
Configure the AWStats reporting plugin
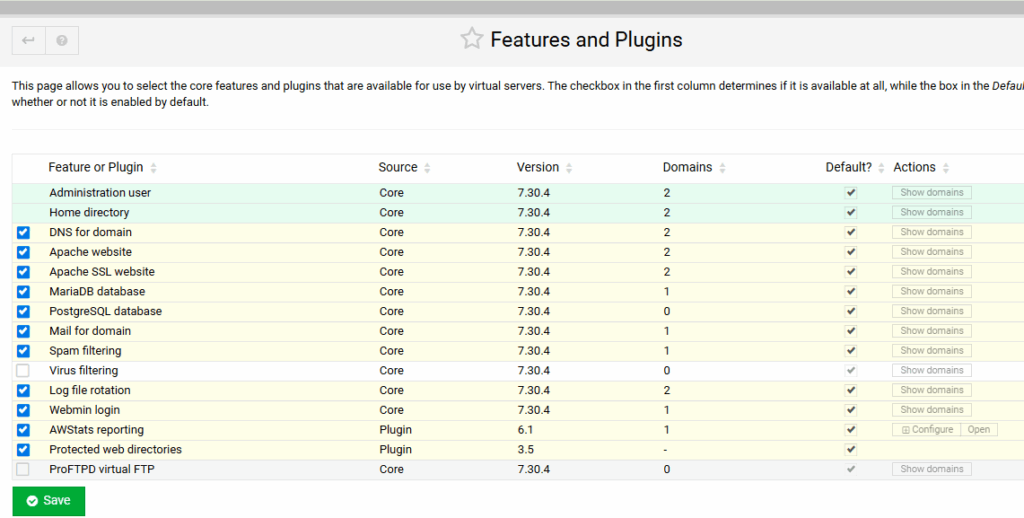tap(927, 430)
